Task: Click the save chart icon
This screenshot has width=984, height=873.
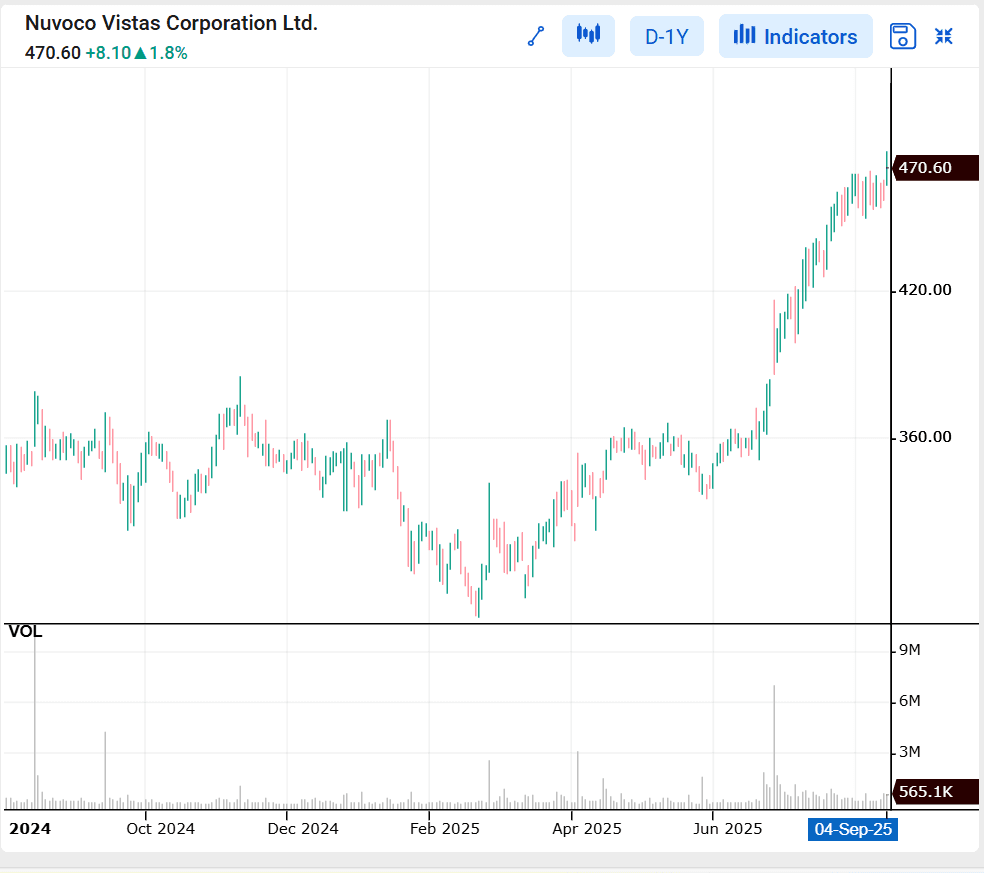Action: (902, 36)
